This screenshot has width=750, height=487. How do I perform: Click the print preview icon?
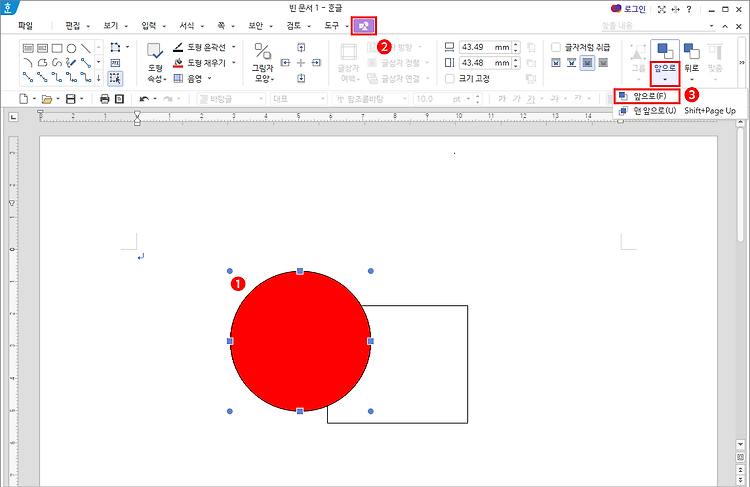click(x=120, y=99)
